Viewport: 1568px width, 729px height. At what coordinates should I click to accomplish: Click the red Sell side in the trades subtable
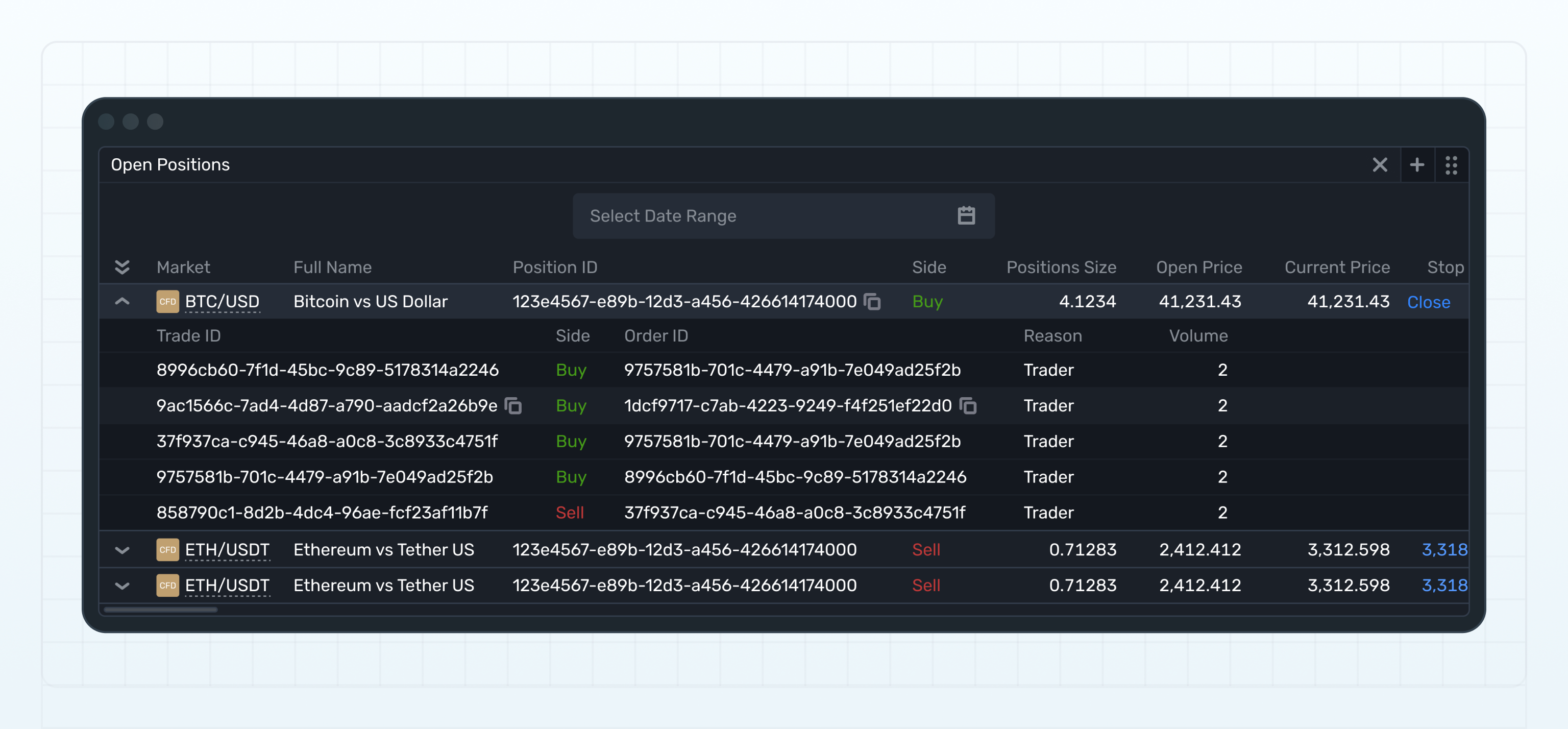coord(570,513)
